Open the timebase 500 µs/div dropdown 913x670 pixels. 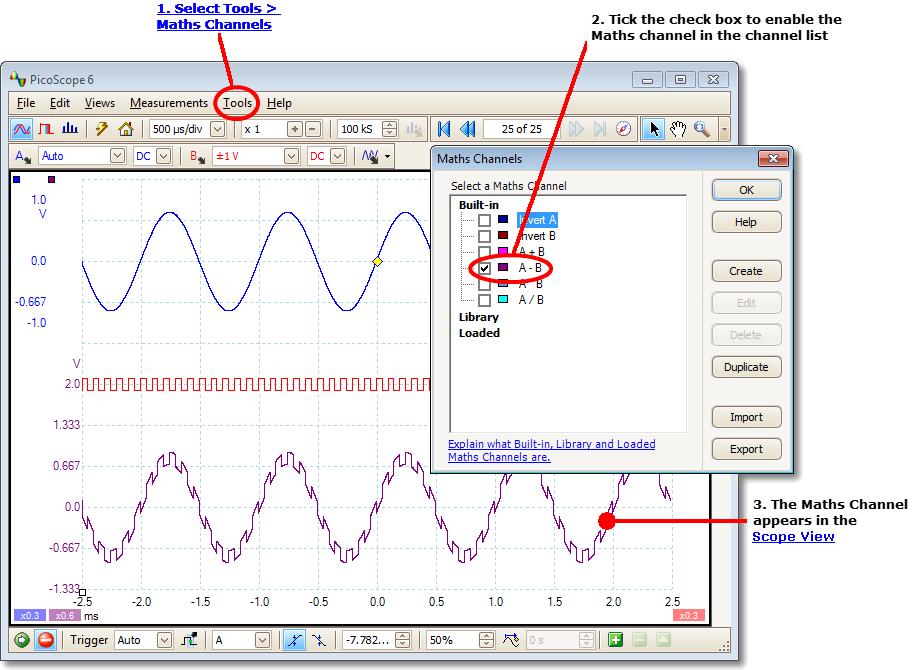tap(218, 129)
